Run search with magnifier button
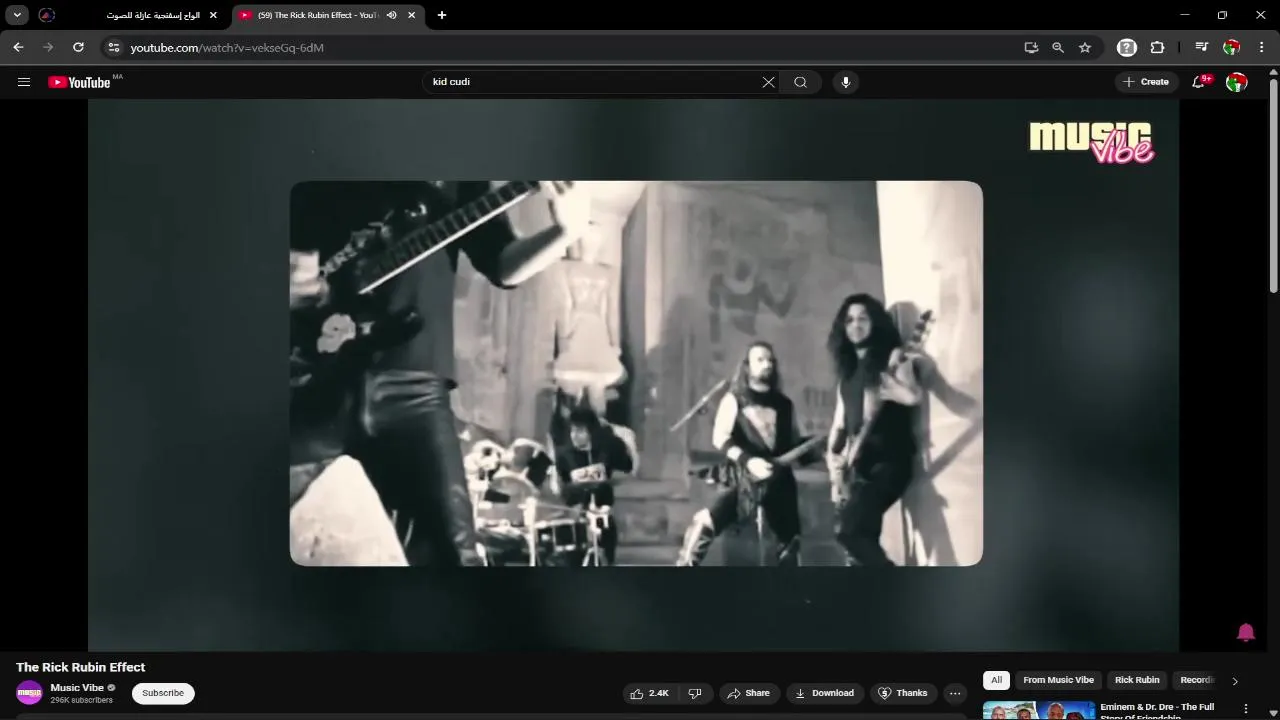Image resolution: width=1280 pixels, height=720 pixels. (x=800, y=82)
